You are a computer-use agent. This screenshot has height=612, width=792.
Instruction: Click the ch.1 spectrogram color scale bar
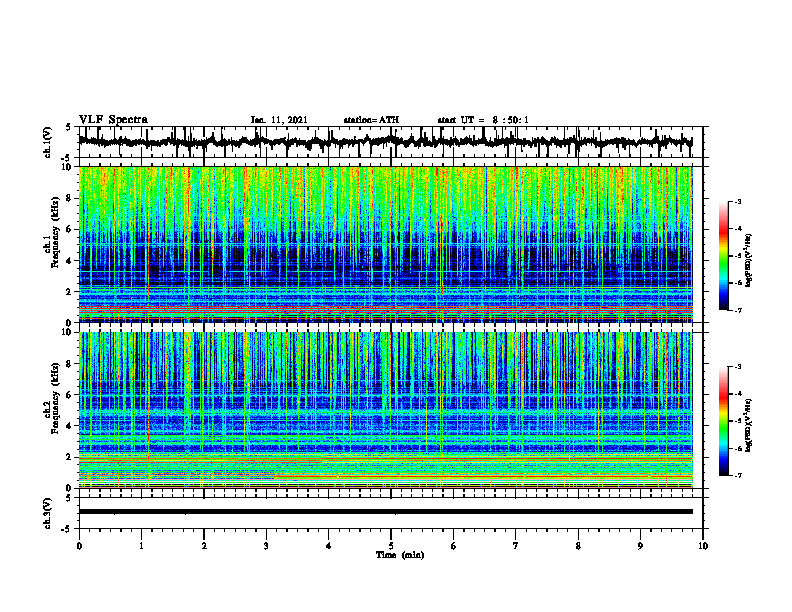(x=723, y=256)
